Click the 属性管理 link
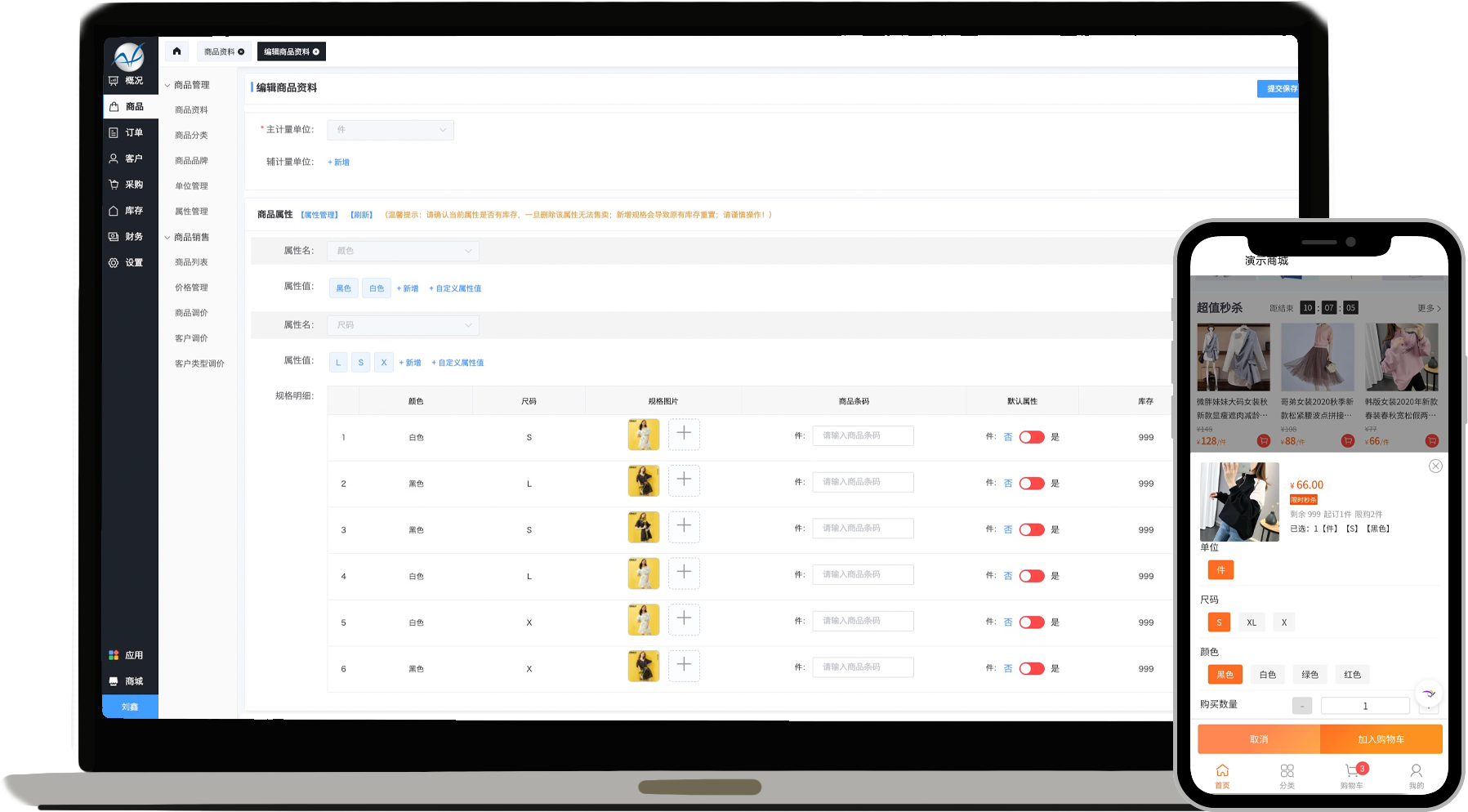Screen dimensions: 1468x812 click(x=319, y=215)
